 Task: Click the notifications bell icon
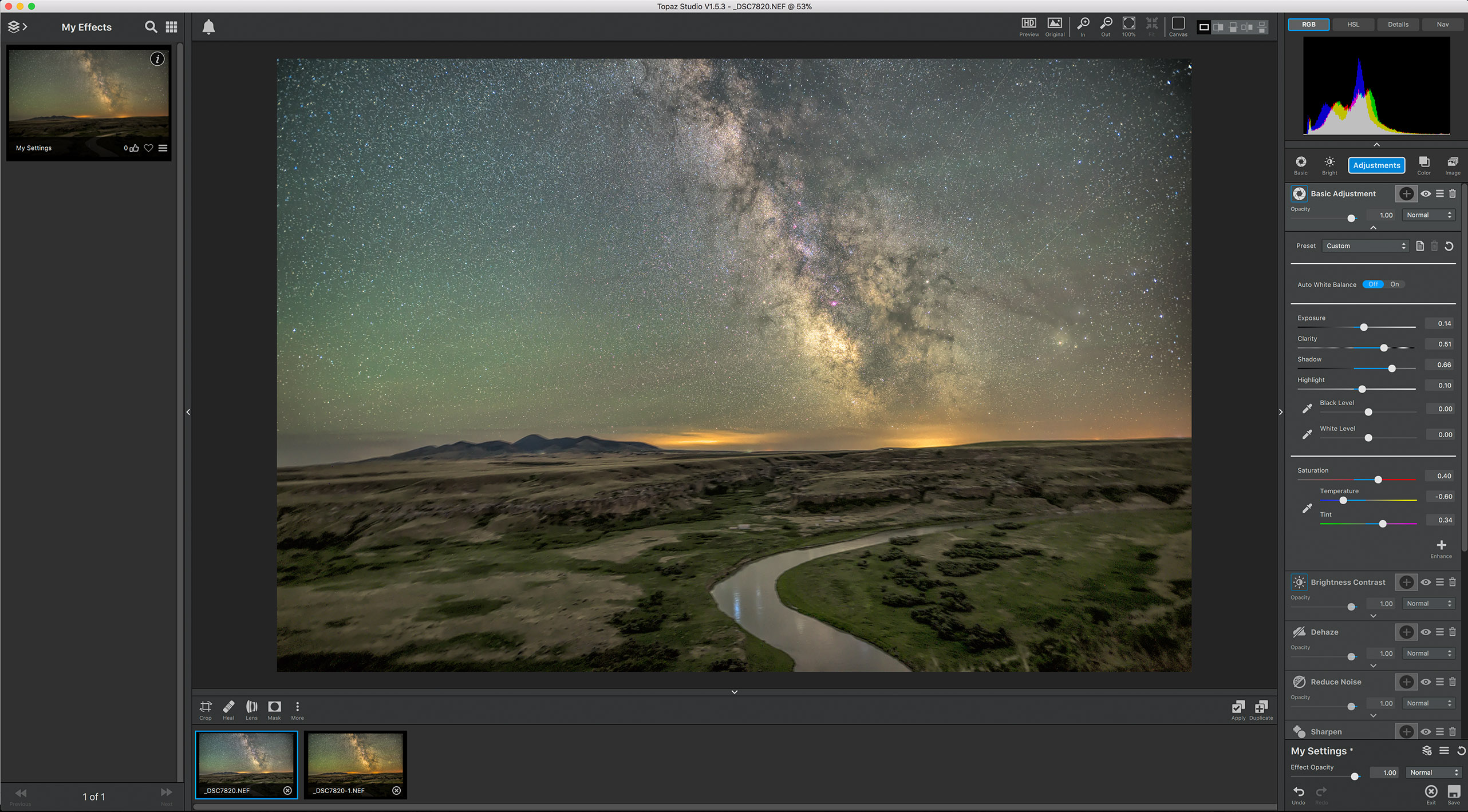pos(208,27)
